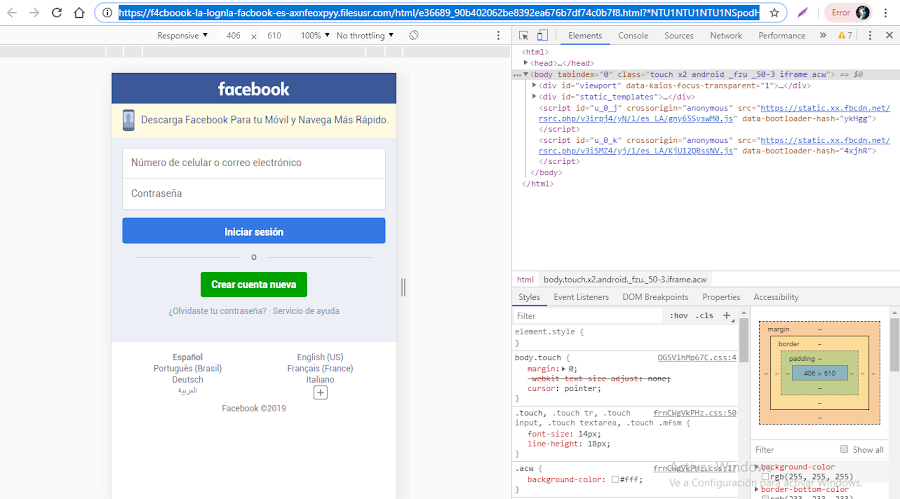Open the Event Listeners sub-tab

(x=581, y=297)
